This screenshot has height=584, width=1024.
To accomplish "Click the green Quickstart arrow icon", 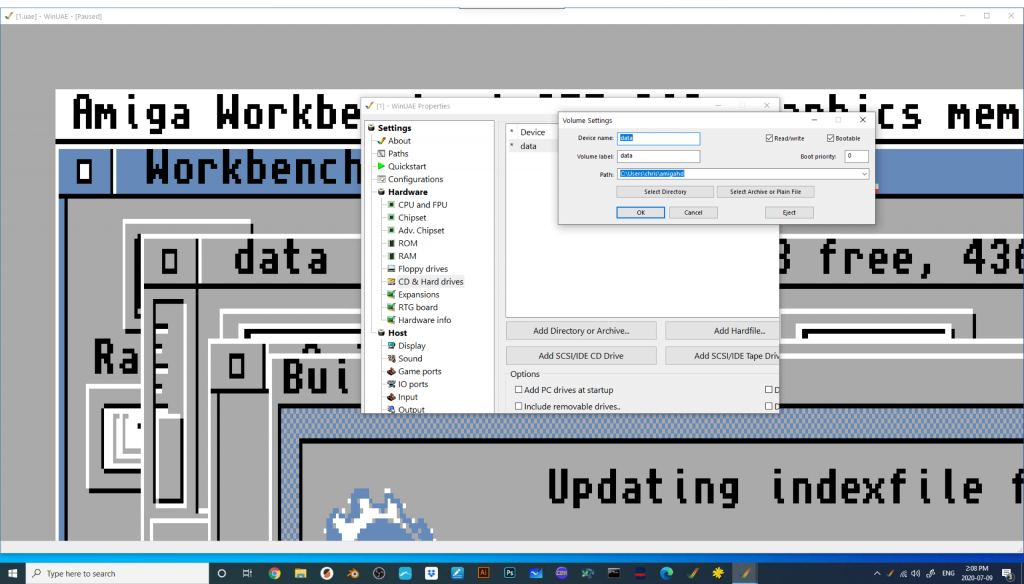I will point(381,166).
